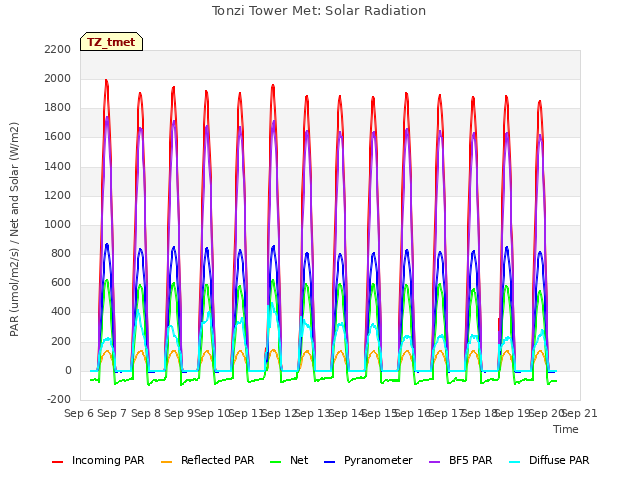Screen dimensions: 640x480
Task: Click the 2000 y-axis tick label
Action: (58, 78)
